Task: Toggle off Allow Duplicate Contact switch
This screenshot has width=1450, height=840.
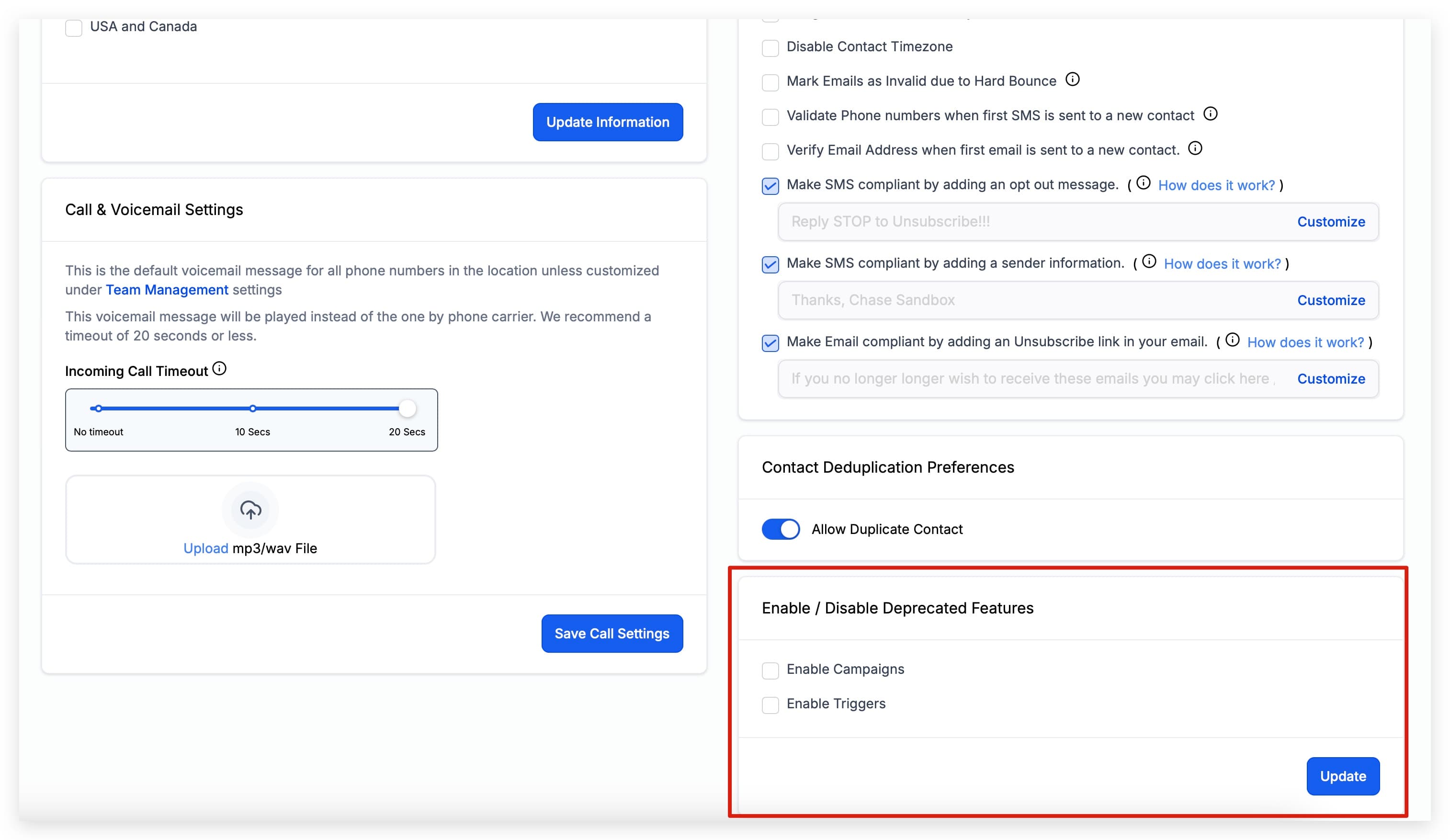Action: pyautogui.click(x=781, y=529)
